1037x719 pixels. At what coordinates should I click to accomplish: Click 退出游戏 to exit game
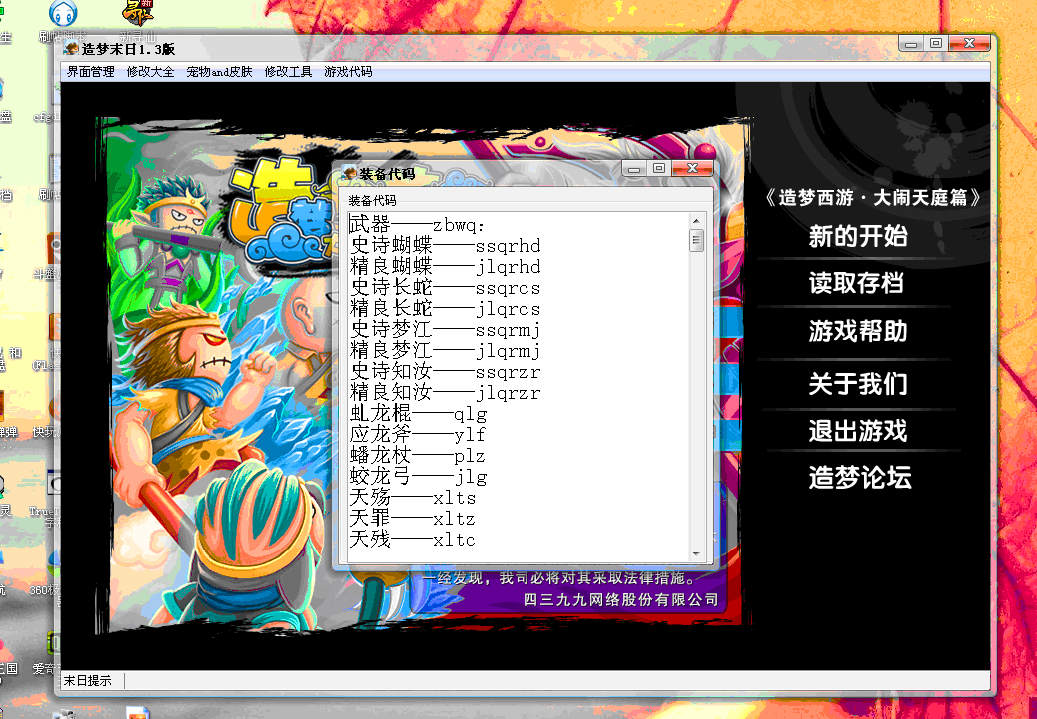point(858,431)
